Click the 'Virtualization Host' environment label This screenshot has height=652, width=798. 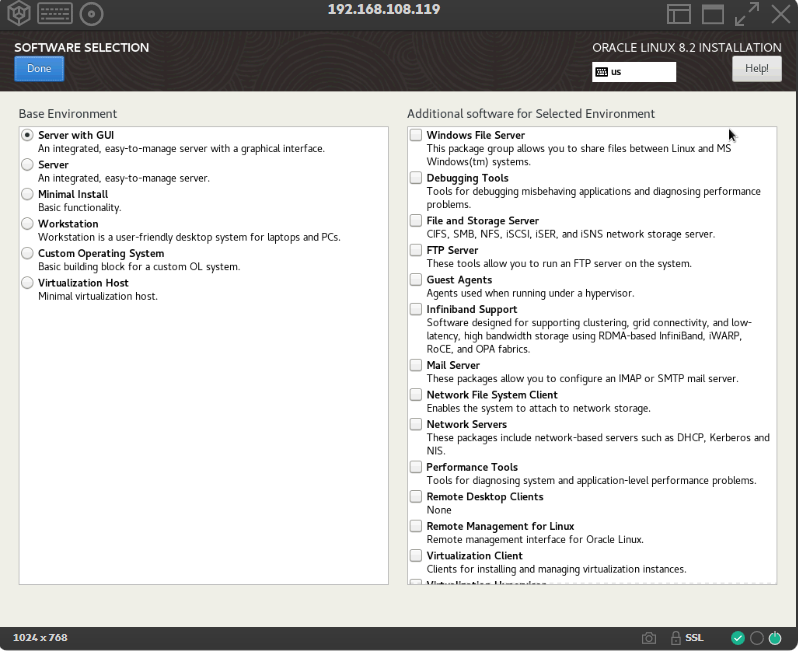[83, 283]
